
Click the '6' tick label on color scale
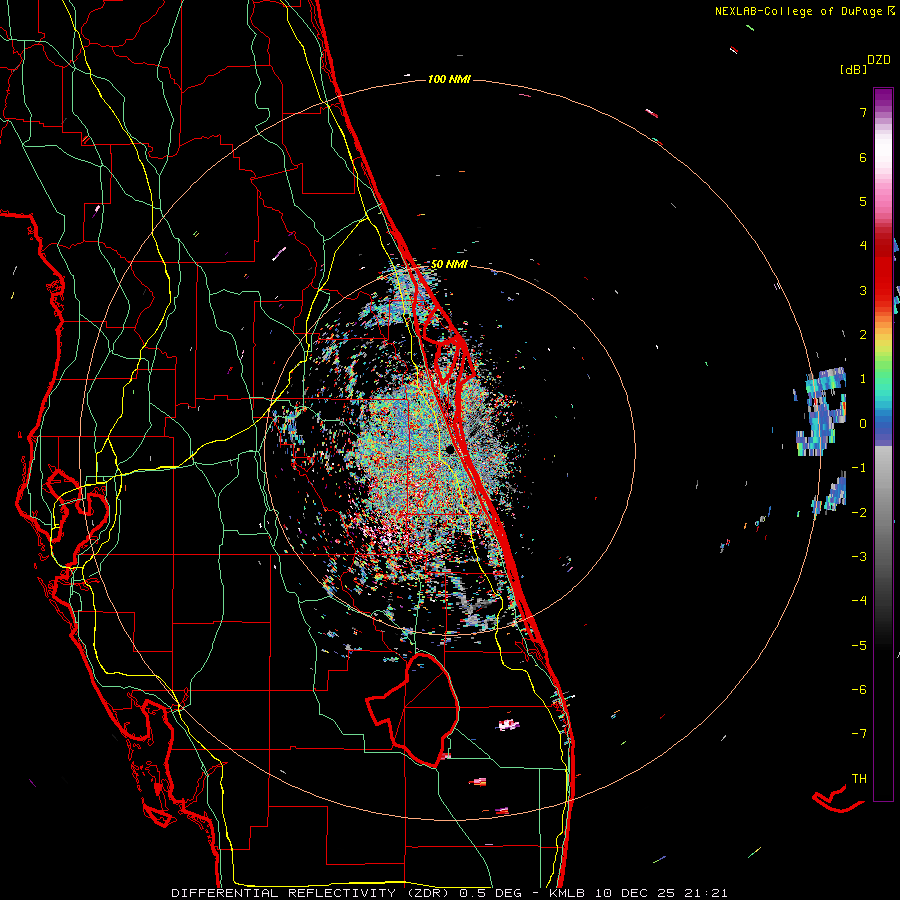click(x=863, y=157)
